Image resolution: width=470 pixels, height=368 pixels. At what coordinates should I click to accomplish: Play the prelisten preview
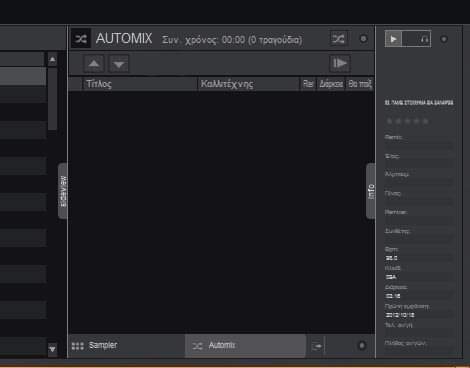point(393,39)
